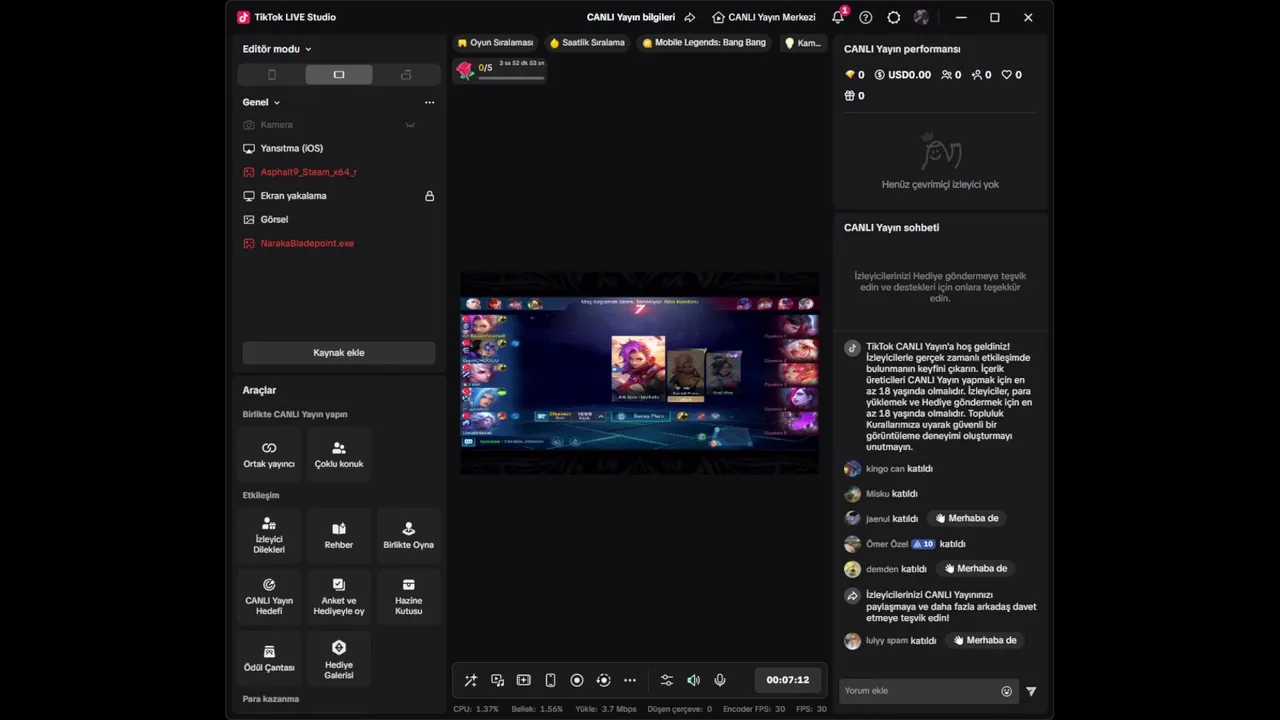1280x720 pixels.
Task: Click the USD0.00 earnings stat
Action: (903, 75)
